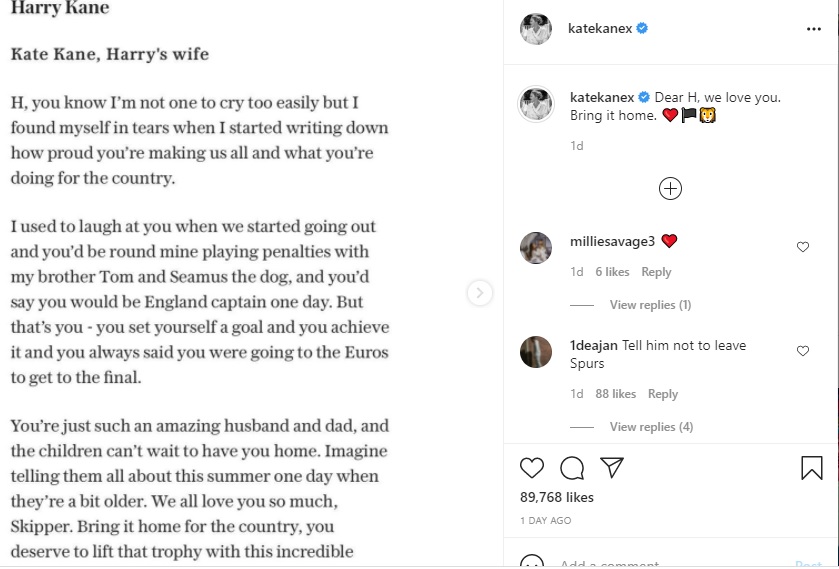839x569 pixels.
Task: Open emoji picker in comment box
Action: (532, 563)
